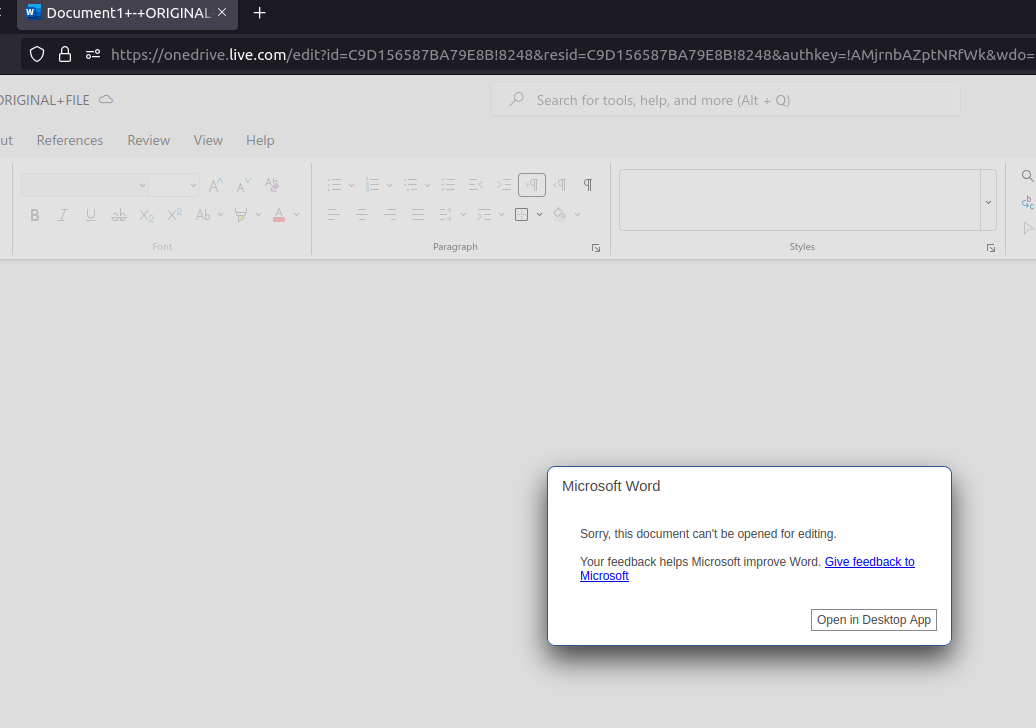1036x728 pixels.
Task: Open a new browser tab
Action: pyautogui.click(x=260, y=13)
